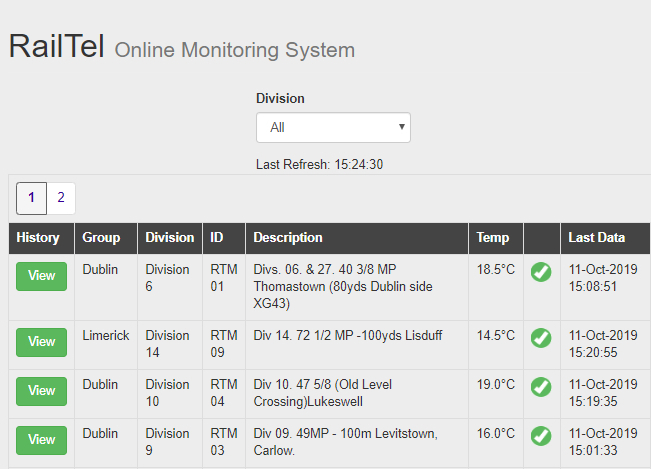Click green check status icon for RTM 03

pos(541,436)
